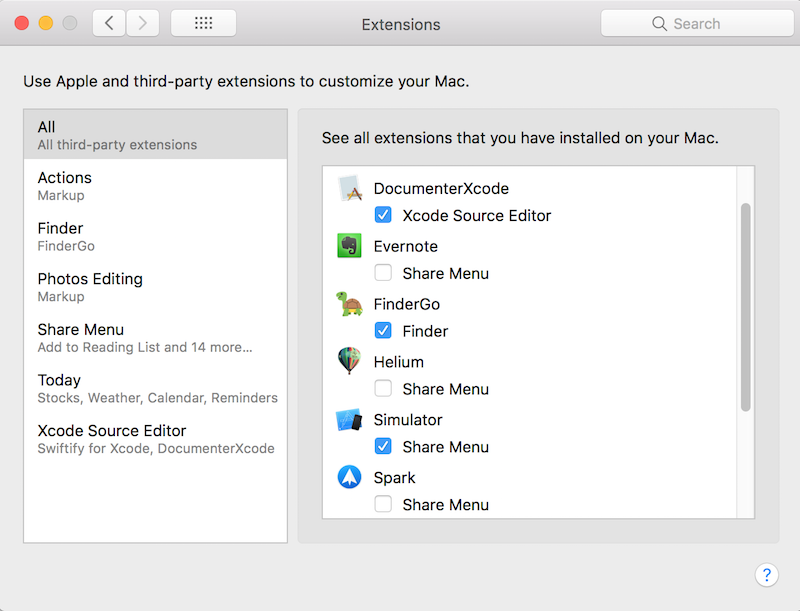Close the Extensions window
800x611 pixels.
pos(22,23)
